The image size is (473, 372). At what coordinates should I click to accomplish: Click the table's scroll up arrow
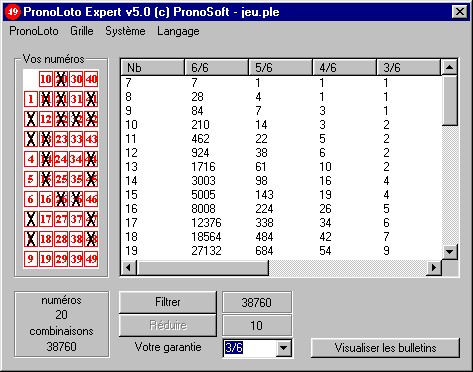(x=449, y=68)
